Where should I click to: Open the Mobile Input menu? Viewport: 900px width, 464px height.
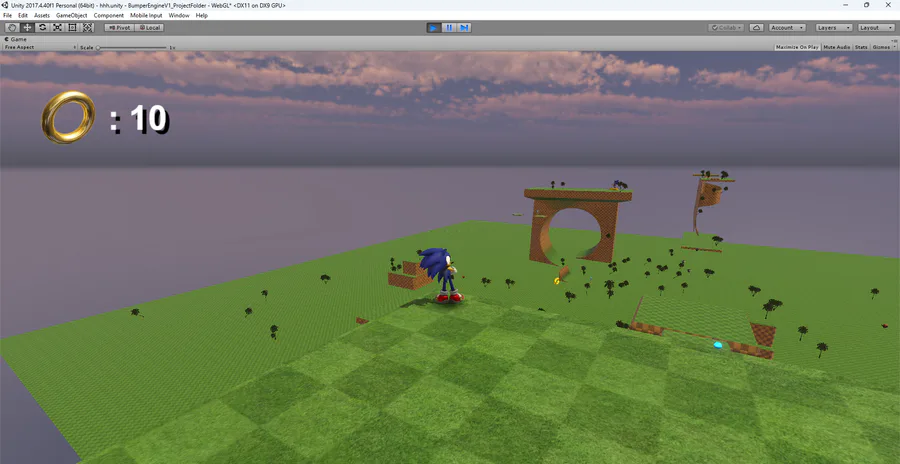[146, 16]
